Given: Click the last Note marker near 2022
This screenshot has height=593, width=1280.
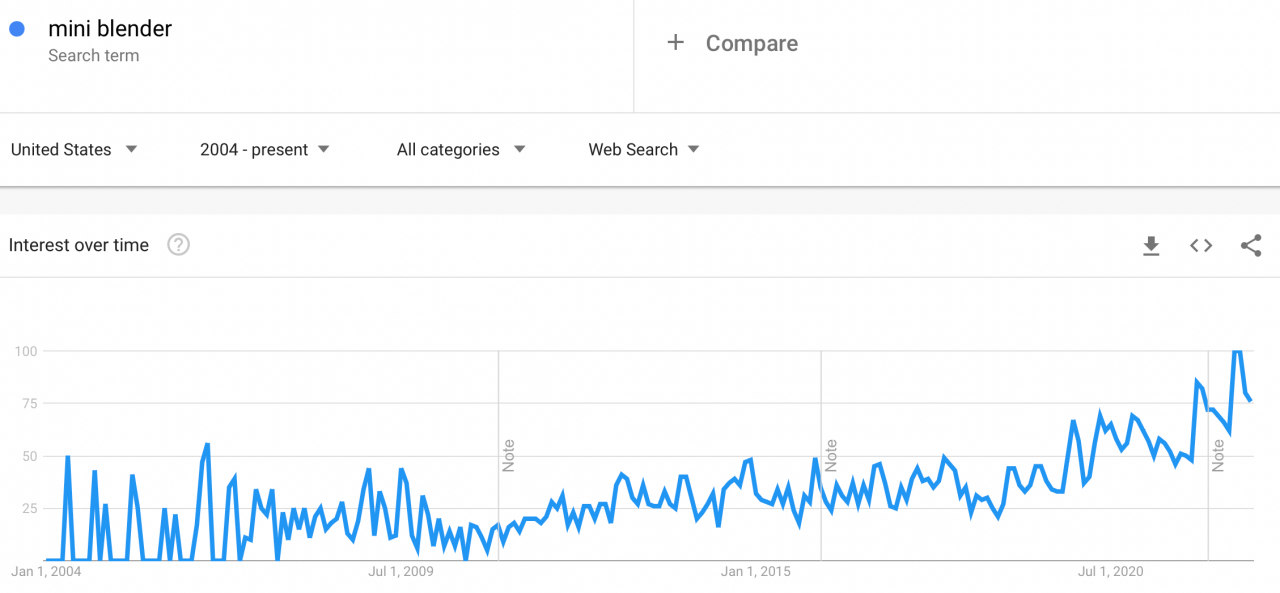Looking at the screenshot, I should (x=1217, y=455).
